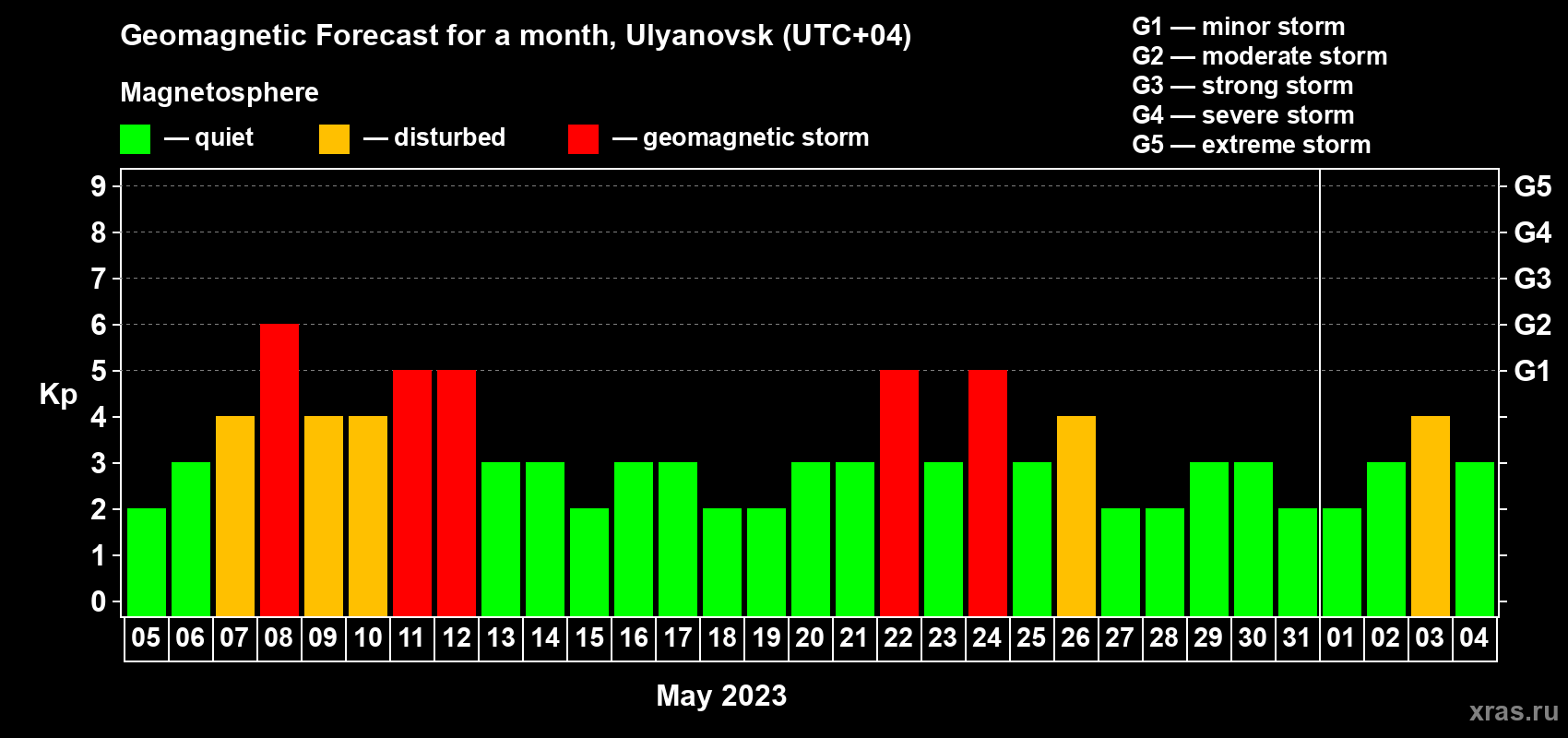Viewport: 1568px width, 738px height.
Task: Click date label 02 on the axis
Action: tap(1385, 638)
